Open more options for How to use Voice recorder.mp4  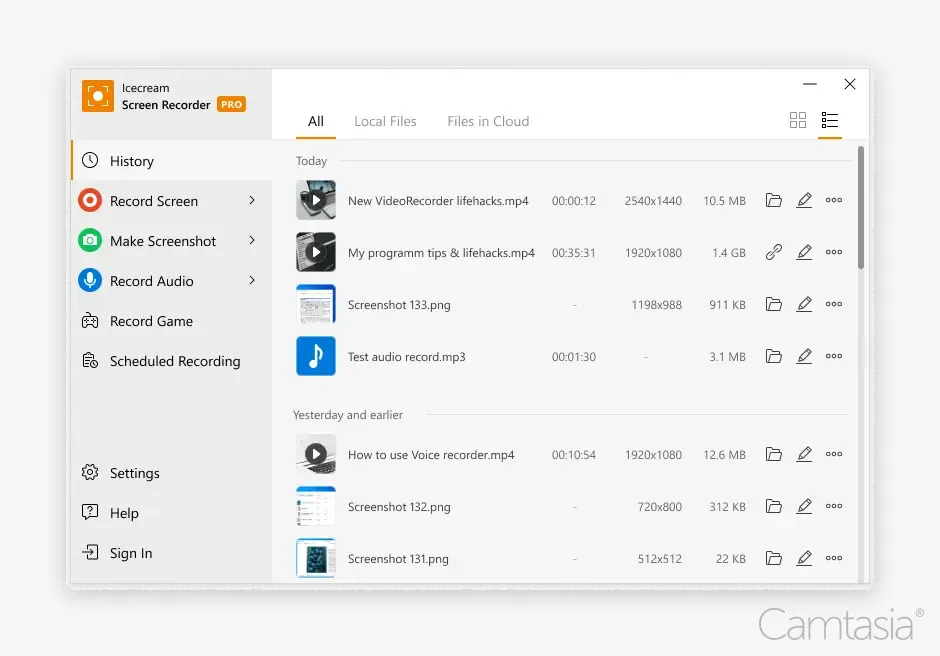point(834,454)
